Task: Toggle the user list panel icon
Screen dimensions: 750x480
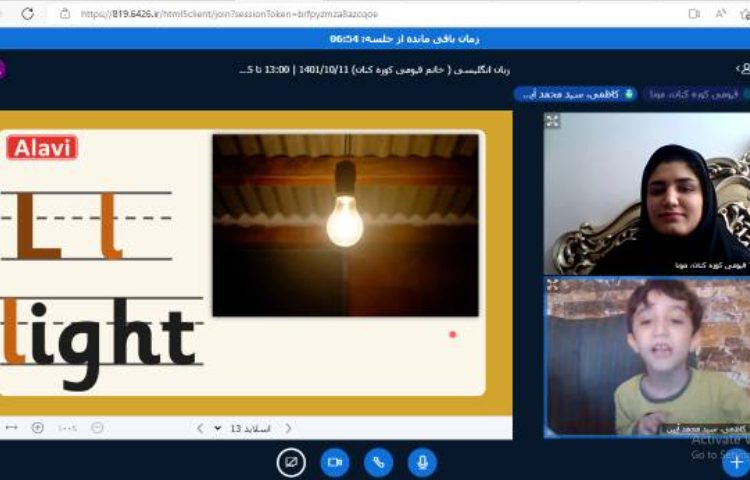Action: coord(743,69)
